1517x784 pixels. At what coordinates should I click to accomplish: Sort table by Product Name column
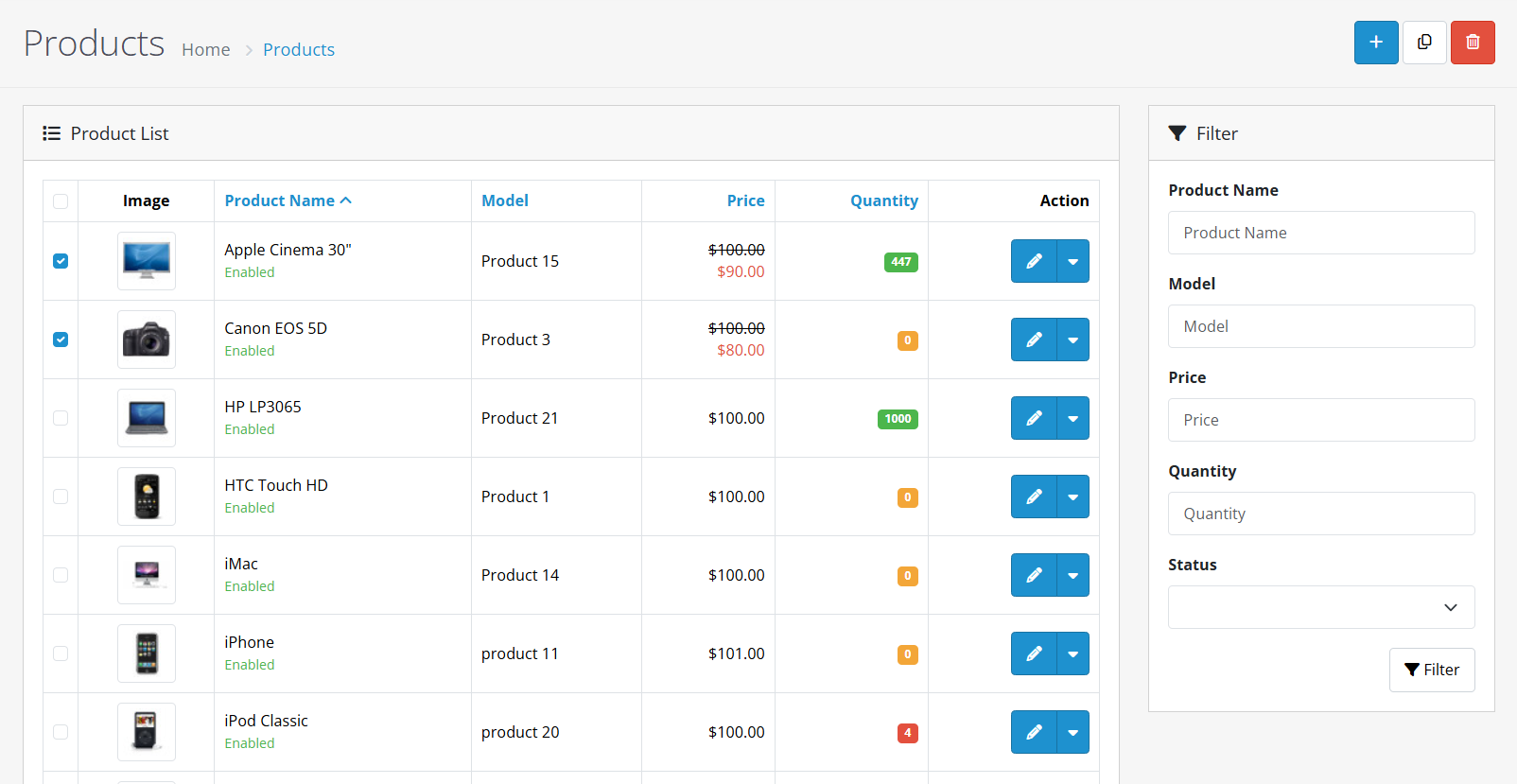tap(288, 200)
